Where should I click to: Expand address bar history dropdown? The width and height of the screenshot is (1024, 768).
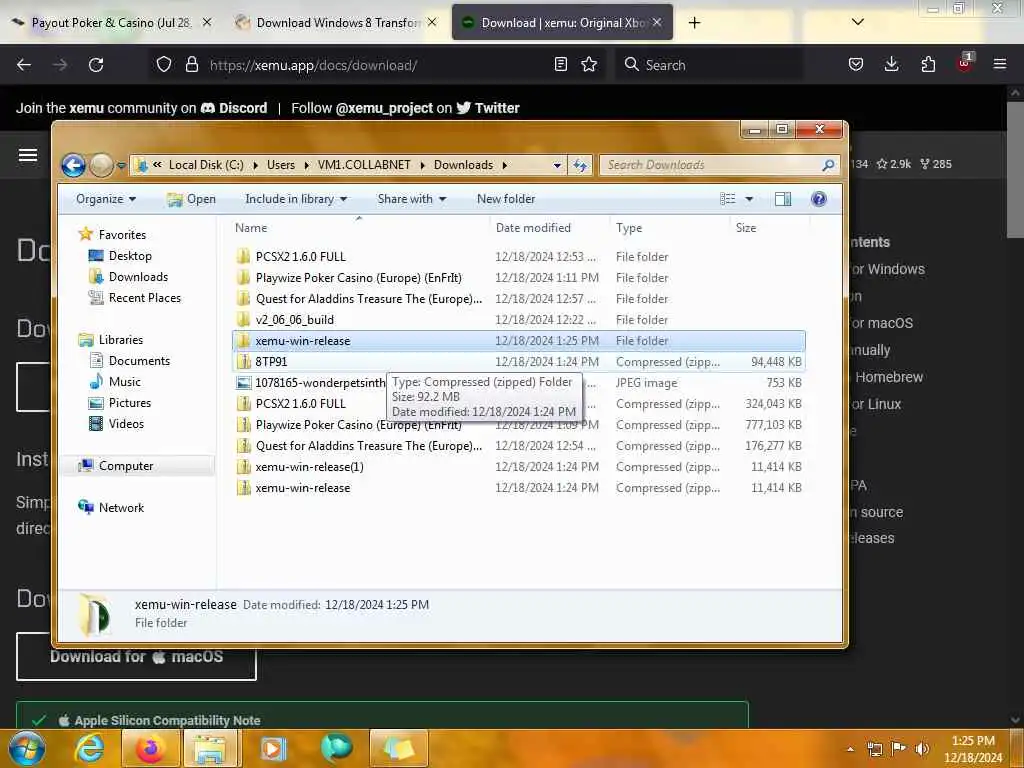557,165
